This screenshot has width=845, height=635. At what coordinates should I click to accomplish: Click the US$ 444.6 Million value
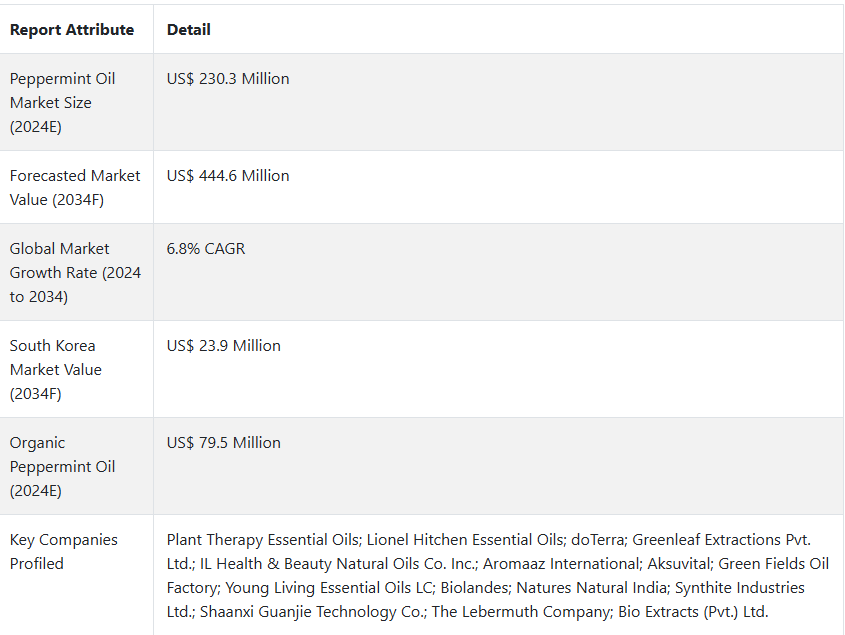(x=228, y=176)
